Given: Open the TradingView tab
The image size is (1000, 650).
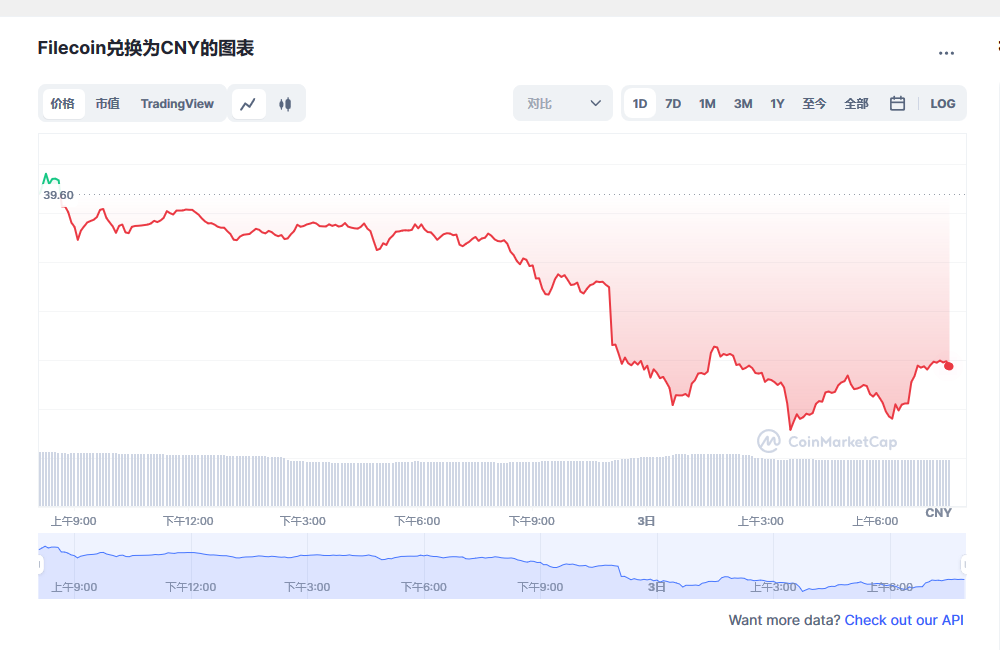Looking at the screenshot, I should point(177,103).
